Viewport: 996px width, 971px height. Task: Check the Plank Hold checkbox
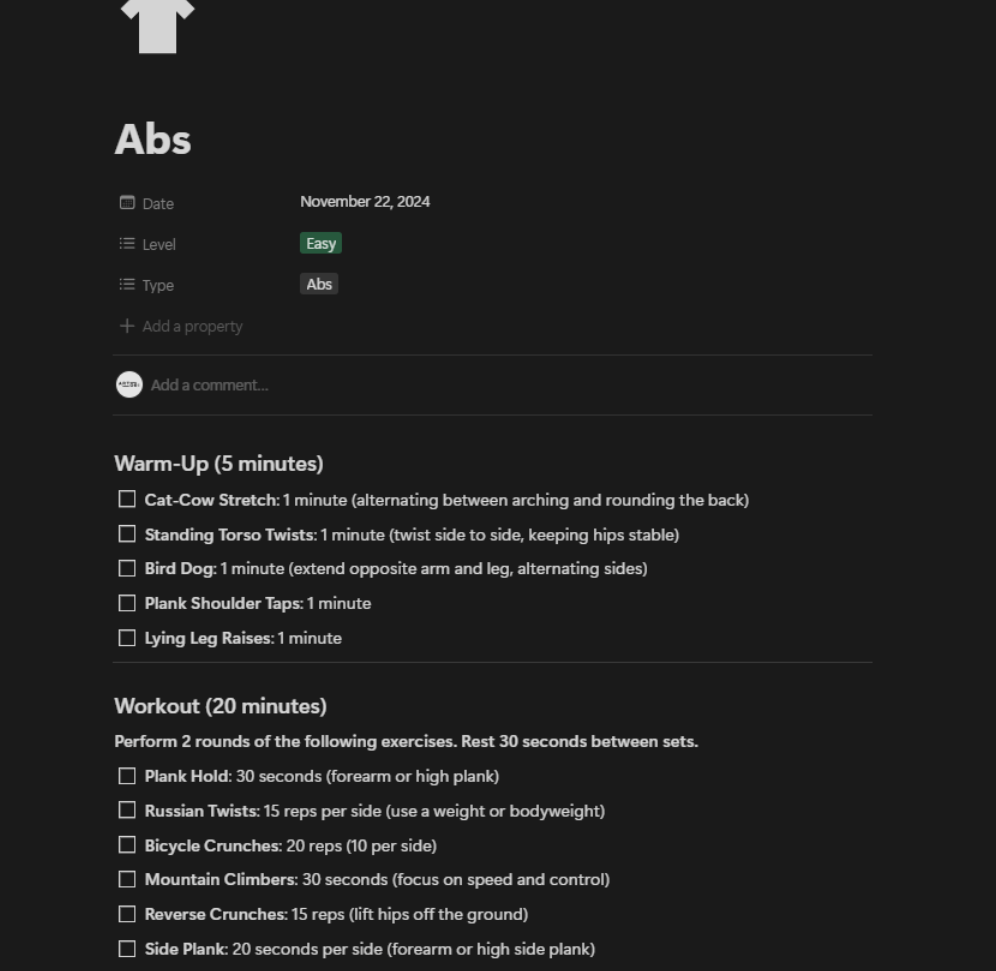(x=127, y=775)
